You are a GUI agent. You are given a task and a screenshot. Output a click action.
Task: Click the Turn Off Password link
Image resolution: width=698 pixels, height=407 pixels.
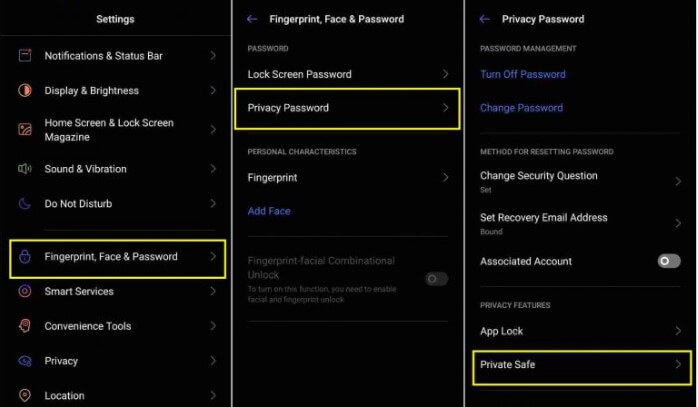click(x=523, y=74)
